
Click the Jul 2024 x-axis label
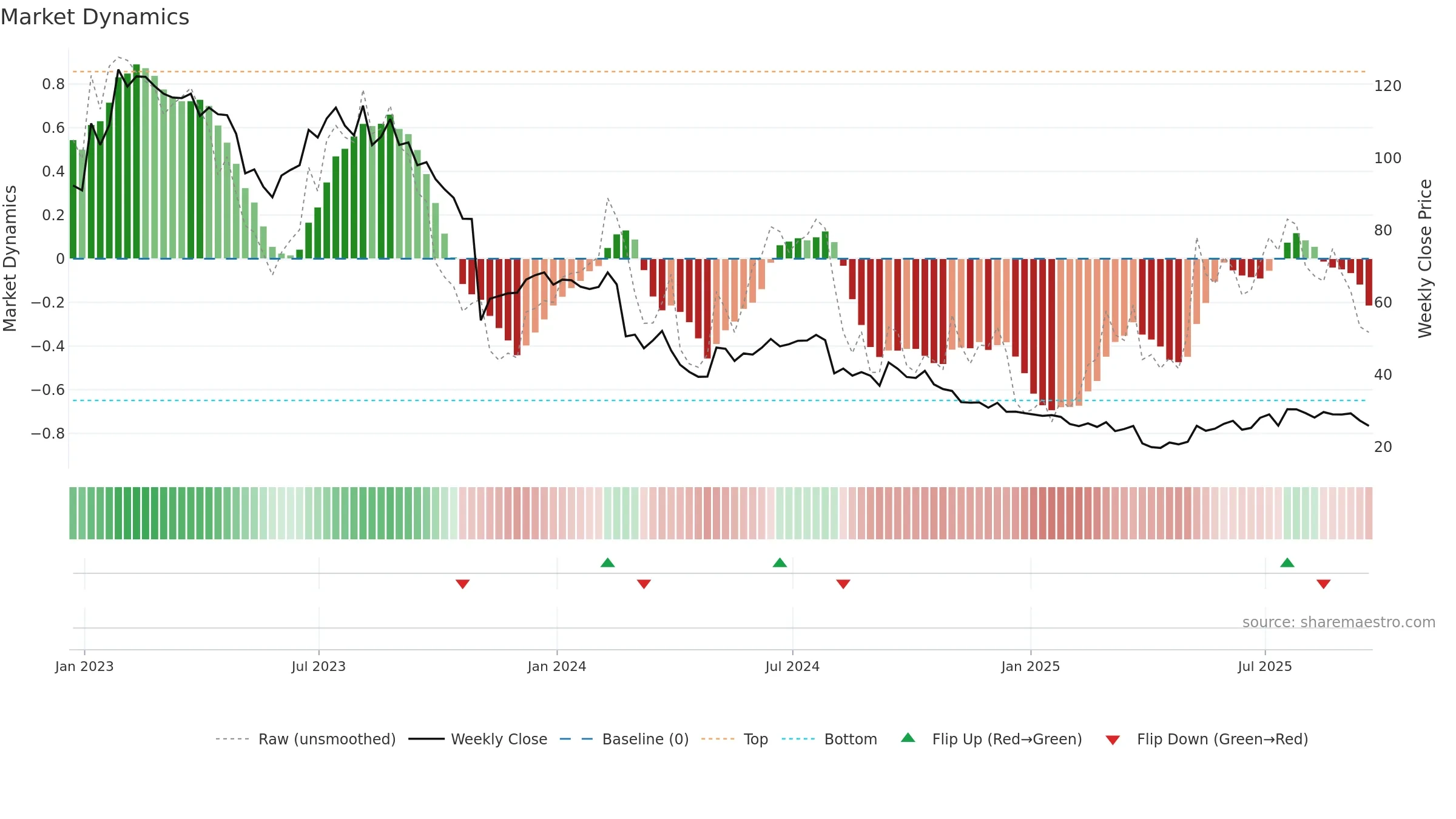[792, 666]
